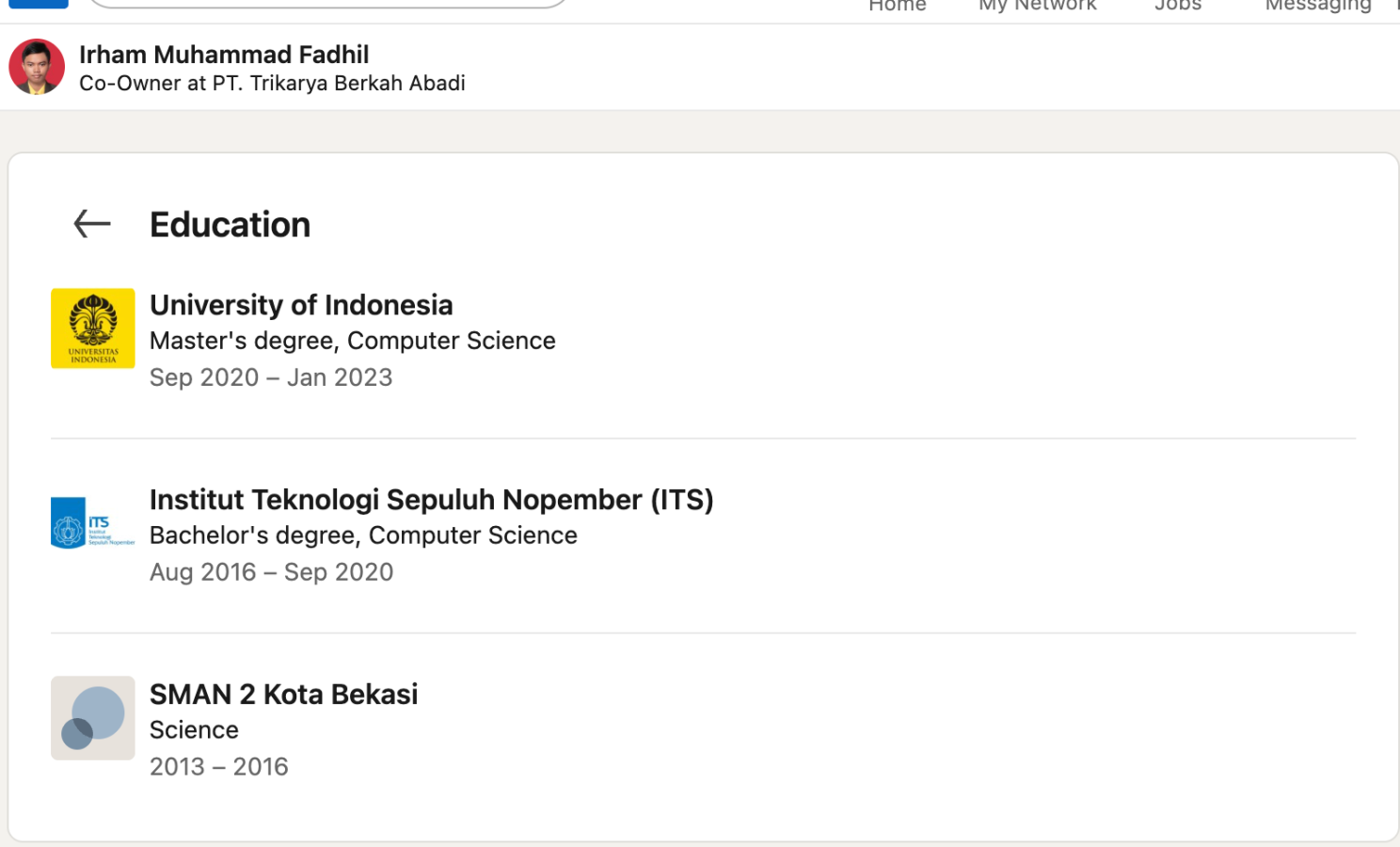1400x847 pixels.
Task: Focus the search bar at the top
Action: click(327, 4)
